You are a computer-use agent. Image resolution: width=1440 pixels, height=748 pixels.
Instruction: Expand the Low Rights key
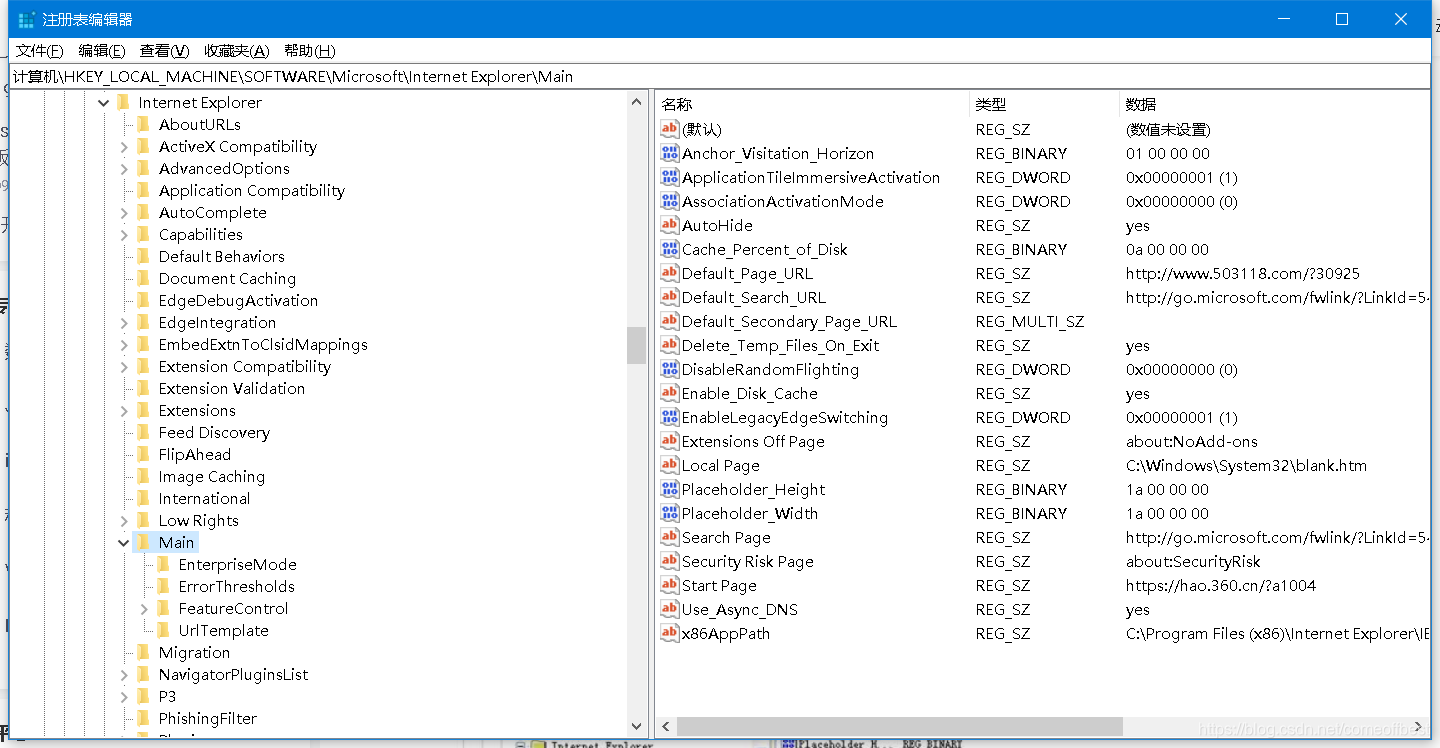tap(124, 520)
